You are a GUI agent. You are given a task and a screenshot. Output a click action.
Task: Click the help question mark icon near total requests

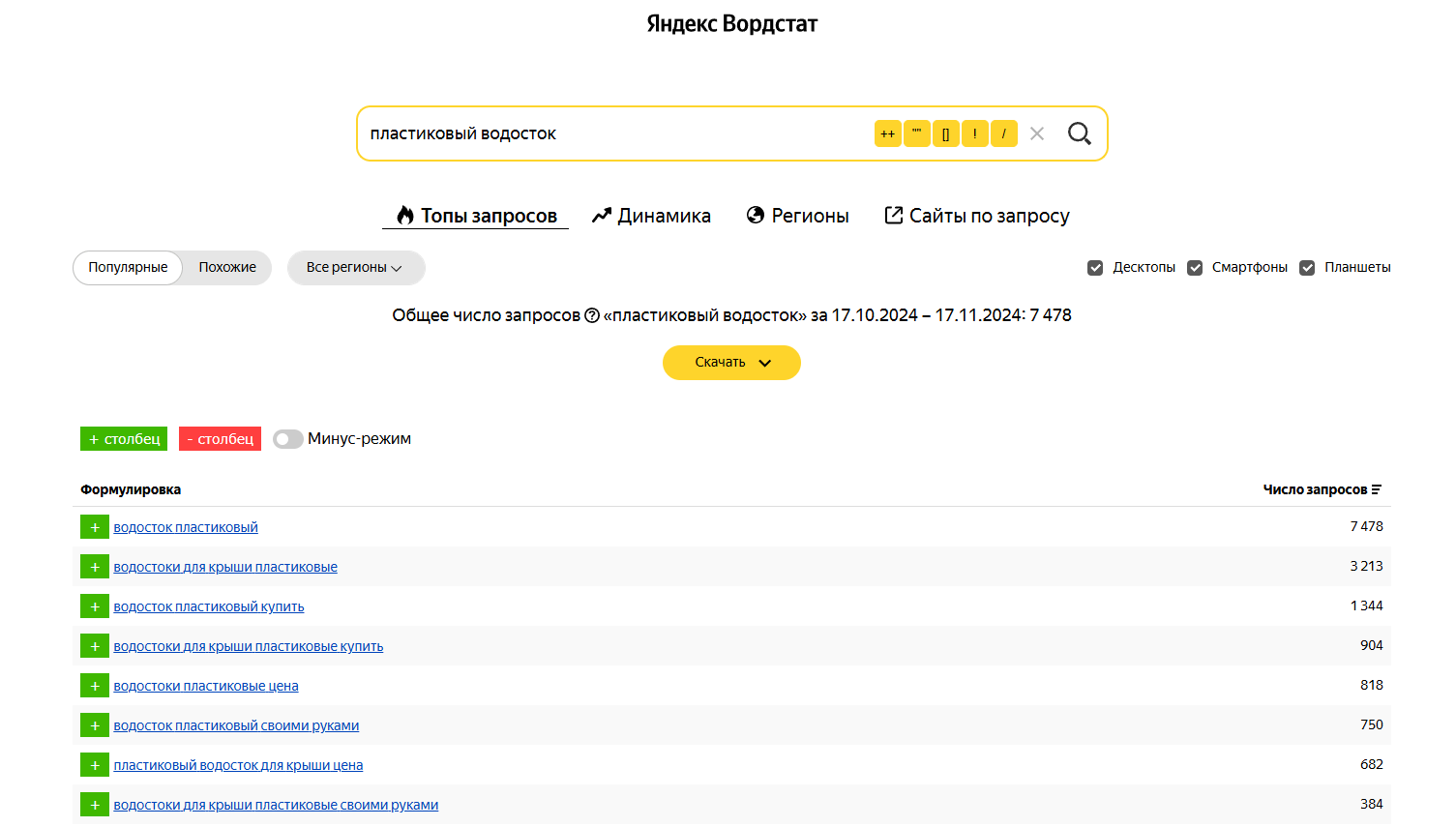[x=592, y=315]
